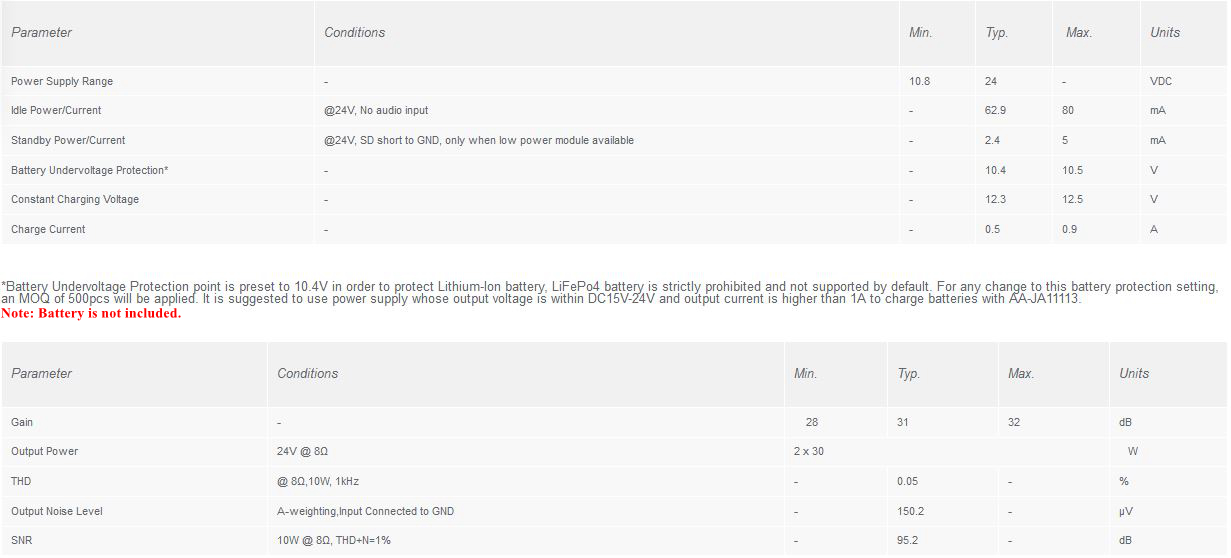
Task: Select the "Charge Current" parameter label
Action: [48, 229]
